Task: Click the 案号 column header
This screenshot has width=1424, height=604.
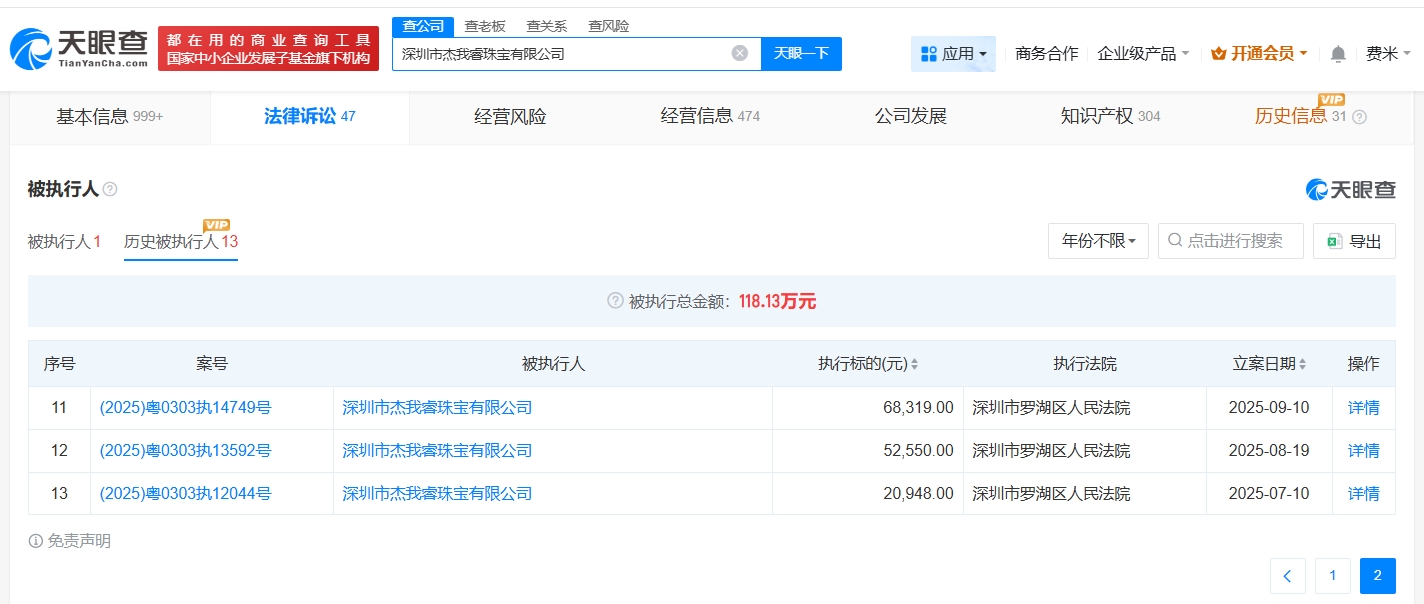Action: click(212, 364)
